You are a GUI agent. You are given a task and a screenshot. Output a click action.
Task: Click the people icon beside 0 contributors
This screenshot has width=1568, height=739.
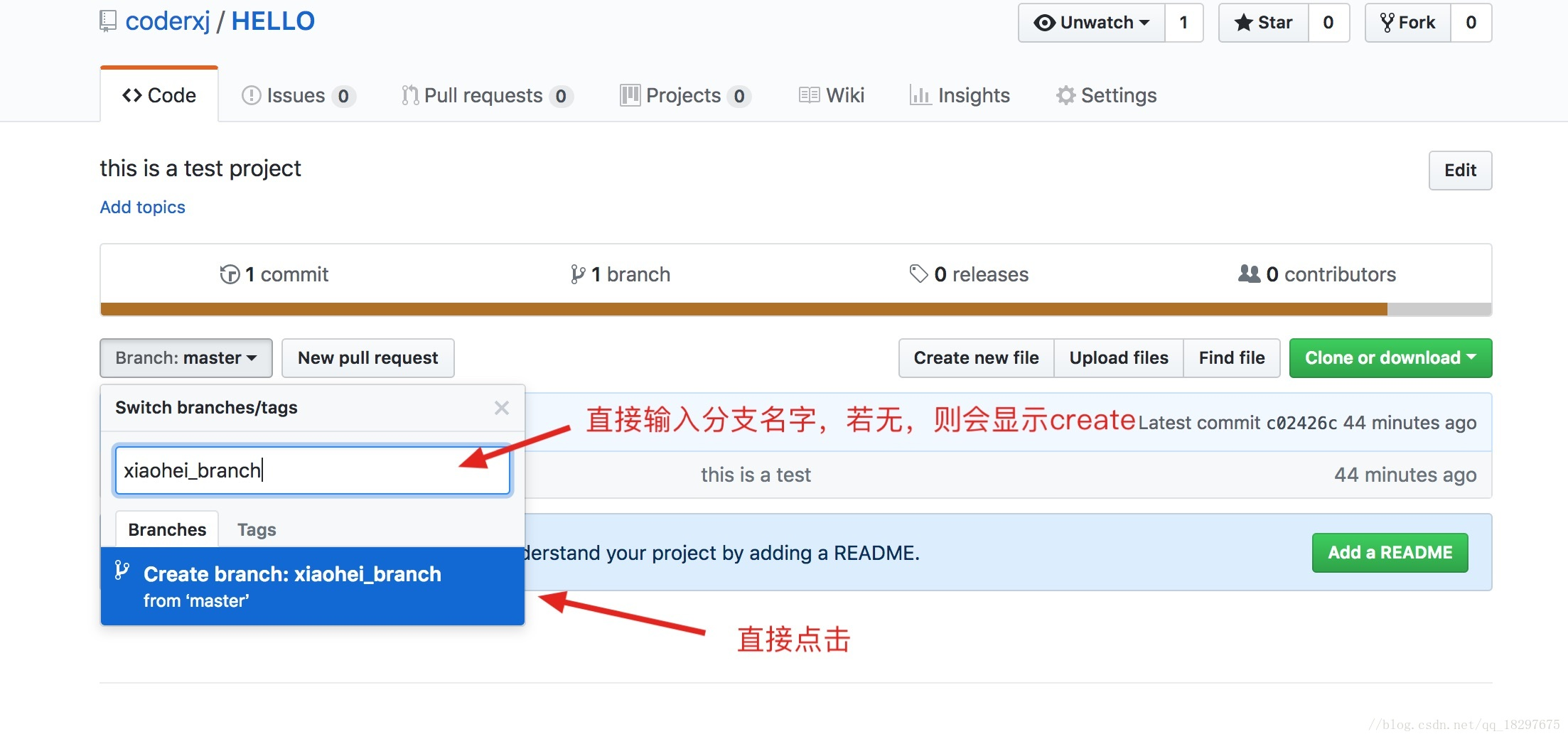(1249, 274)
